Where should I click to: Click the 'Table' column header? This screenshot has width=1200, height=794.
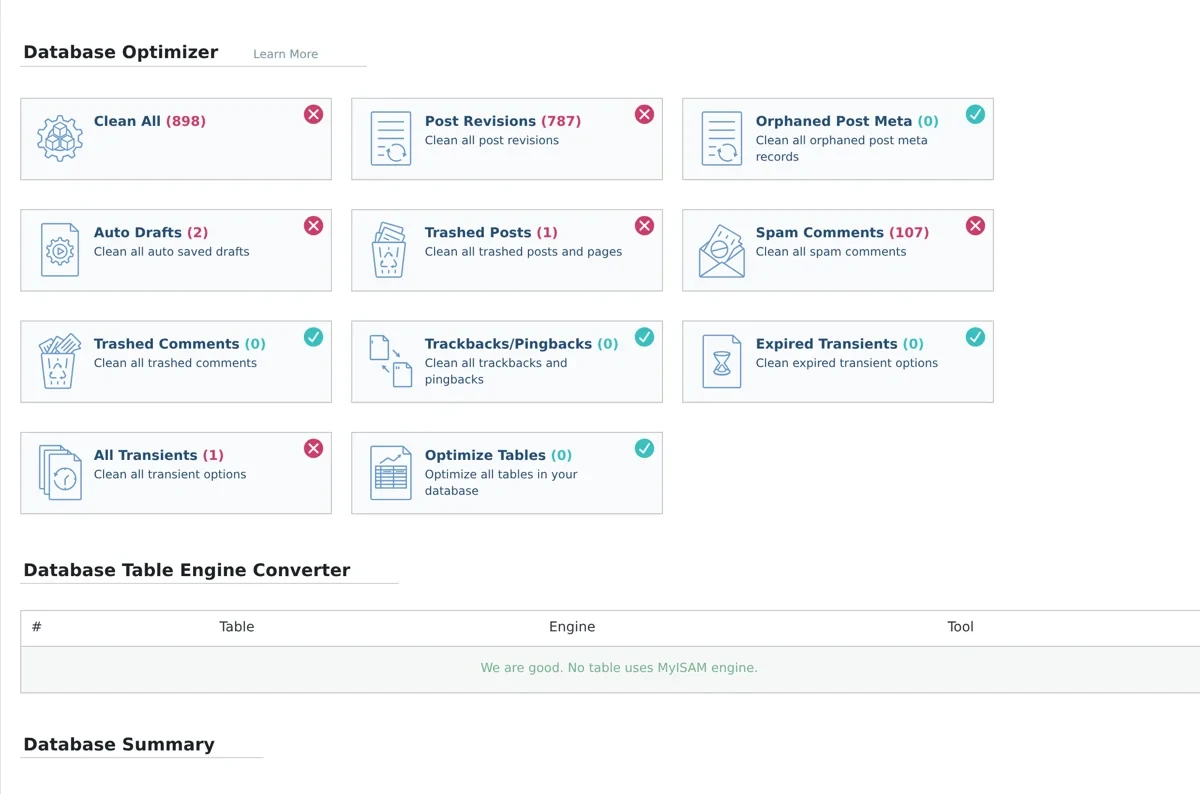click(x=237, y=627)
